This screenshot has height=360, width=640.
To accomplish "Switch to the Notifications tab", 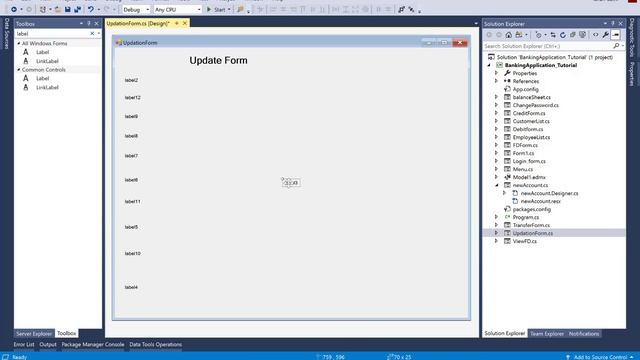I will tap(584, 334).
